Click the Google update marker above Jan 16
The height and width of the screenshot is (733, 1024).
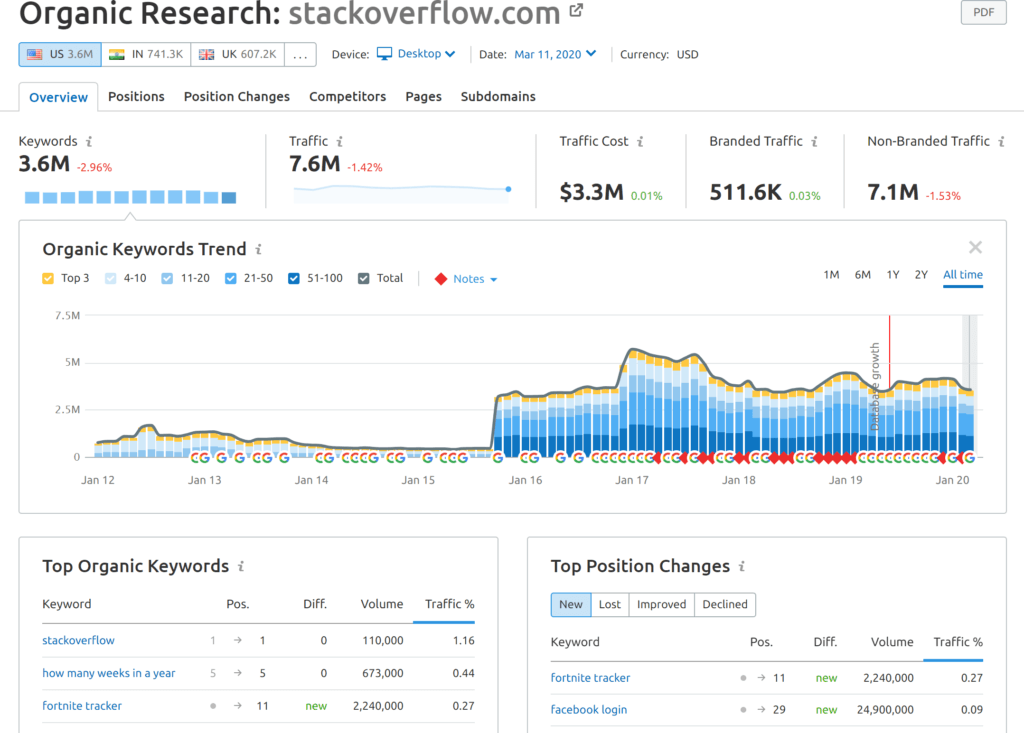(x=524, y=457)
